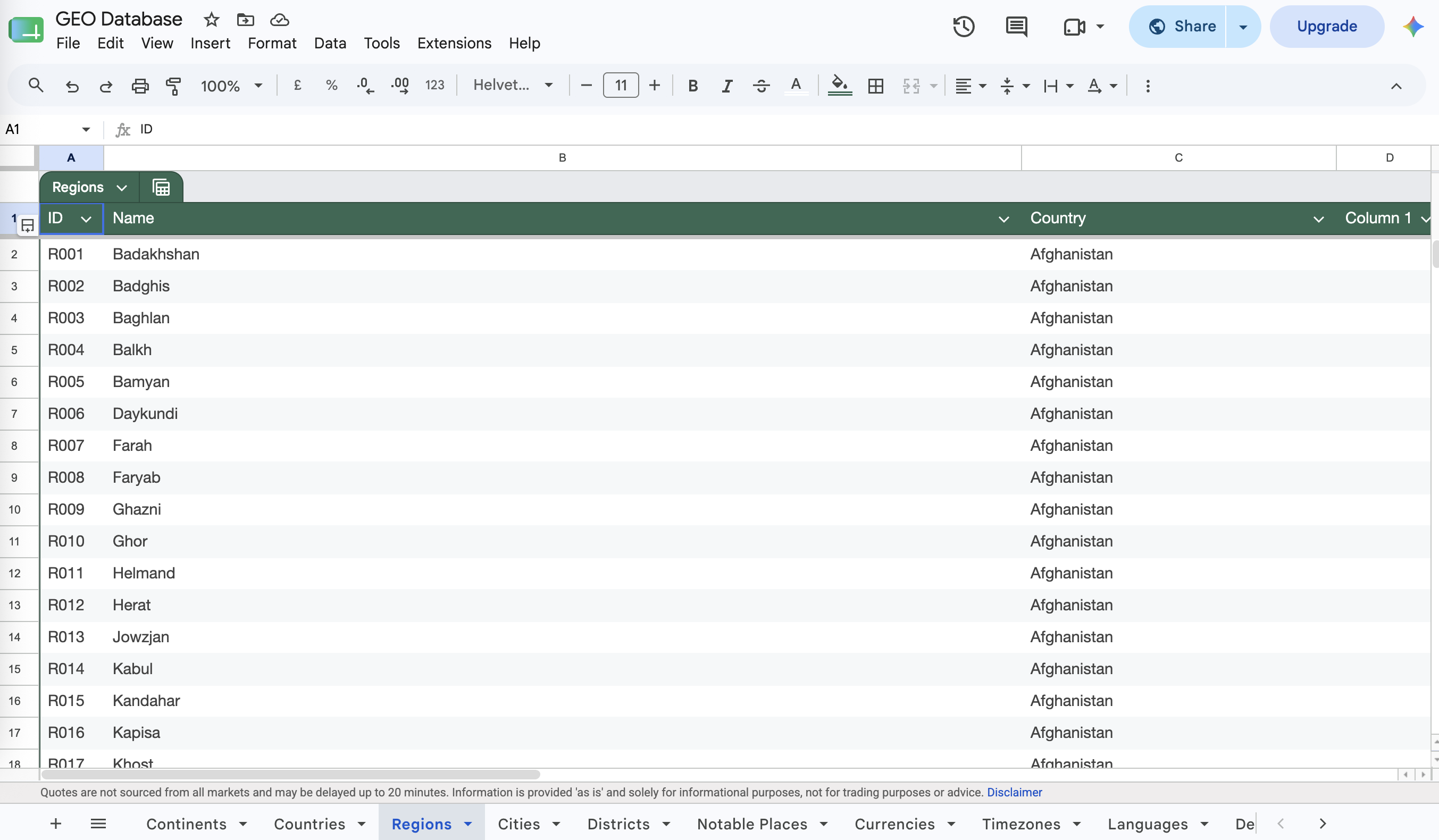This screenshot has width=1439, height=840.
Task: Print the spreadsheet
Action: click(140, 86)
